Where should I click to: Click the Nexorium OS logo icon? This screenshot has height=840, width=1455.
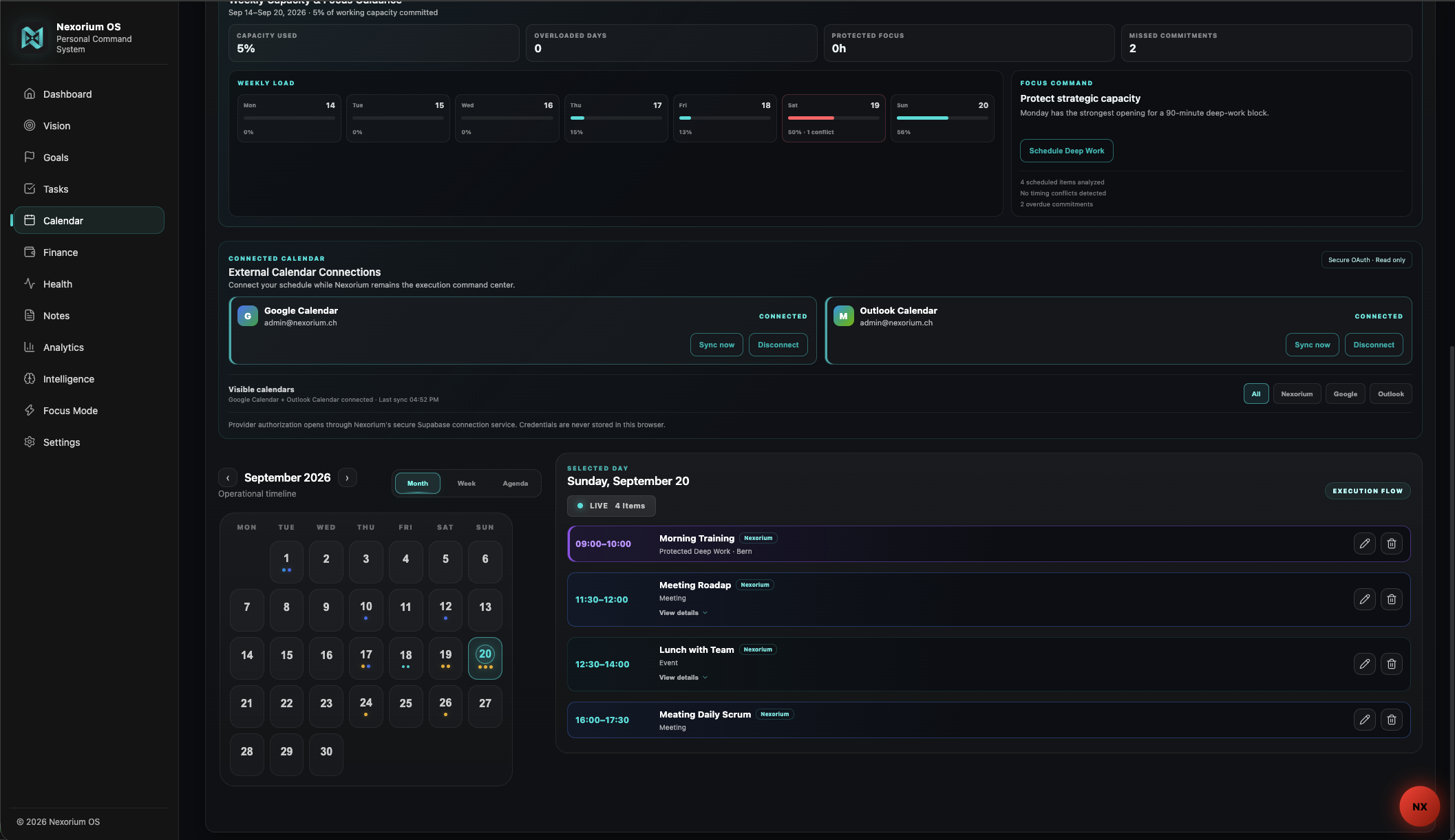[x=32, y=37]
